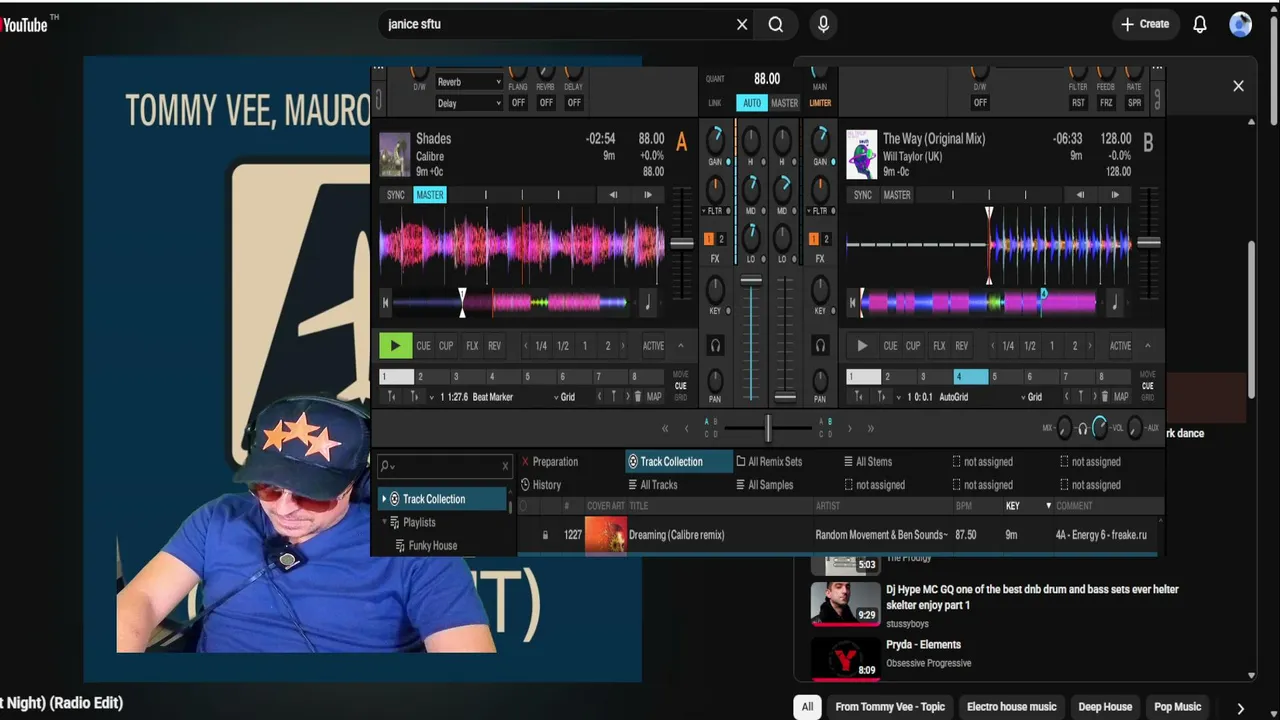Viewport: 1280px width, 720px height.
Task: Click deck A metronome note icon
Action: (x=648, y=303)
